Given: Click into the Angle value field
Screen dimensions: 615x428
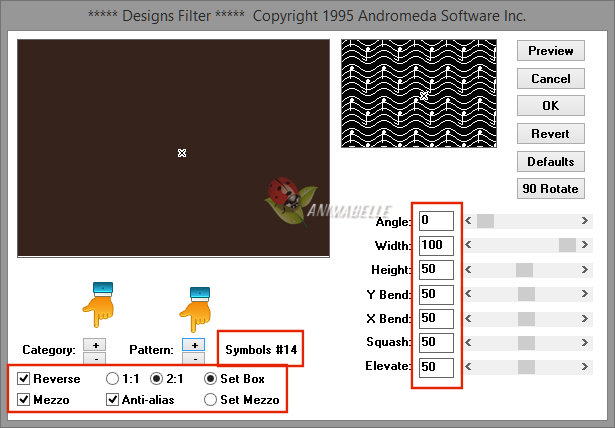Looking at the screenshot, I should [436, 221].
